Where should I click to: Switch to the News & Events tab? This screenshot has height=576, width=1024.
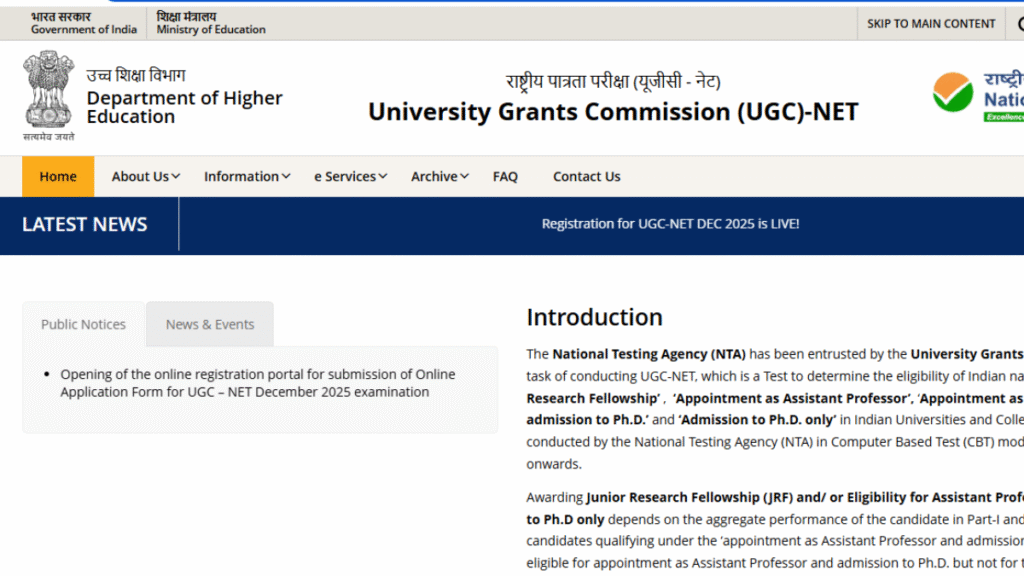pyautogui.click(x=210, y=324)
